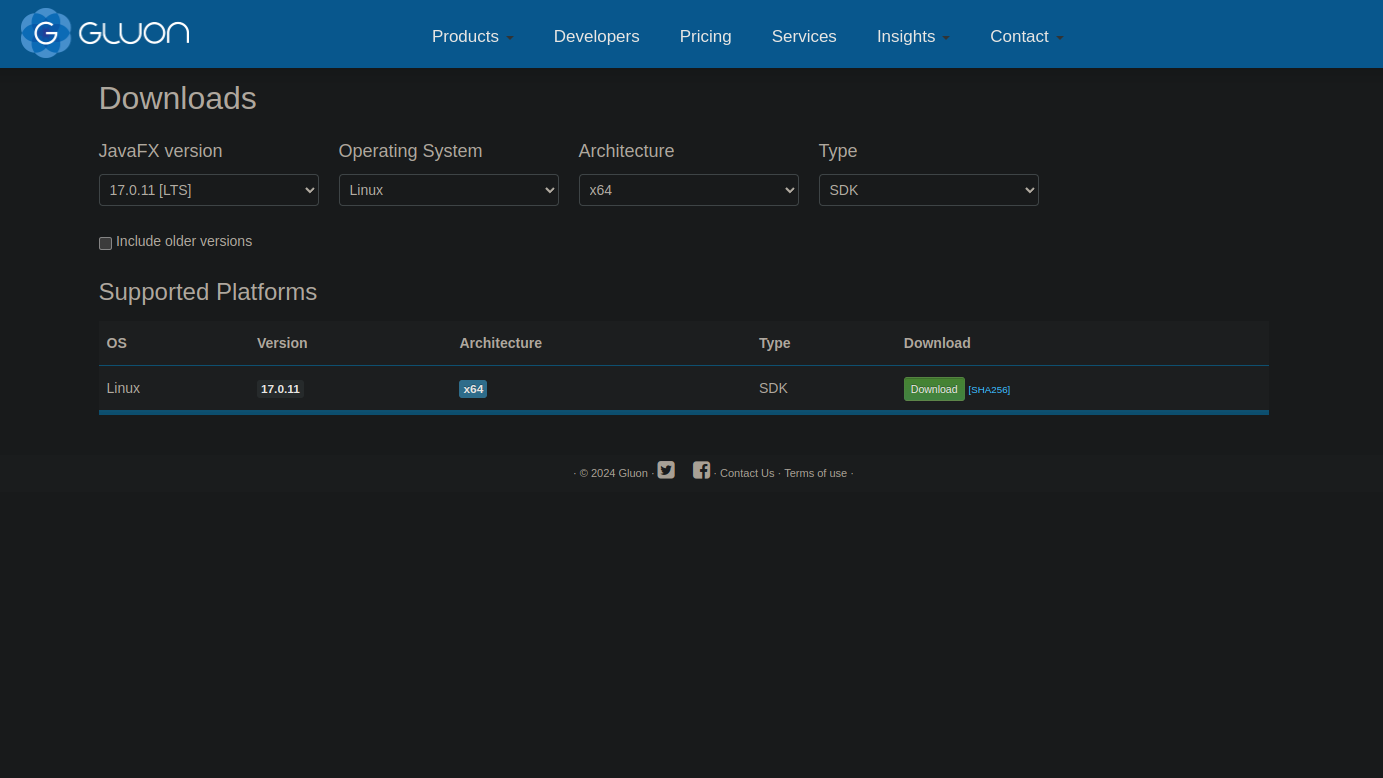Expand the Operating System selector
This screenshot has width=1383, height=778.
(x=448, y=190)
